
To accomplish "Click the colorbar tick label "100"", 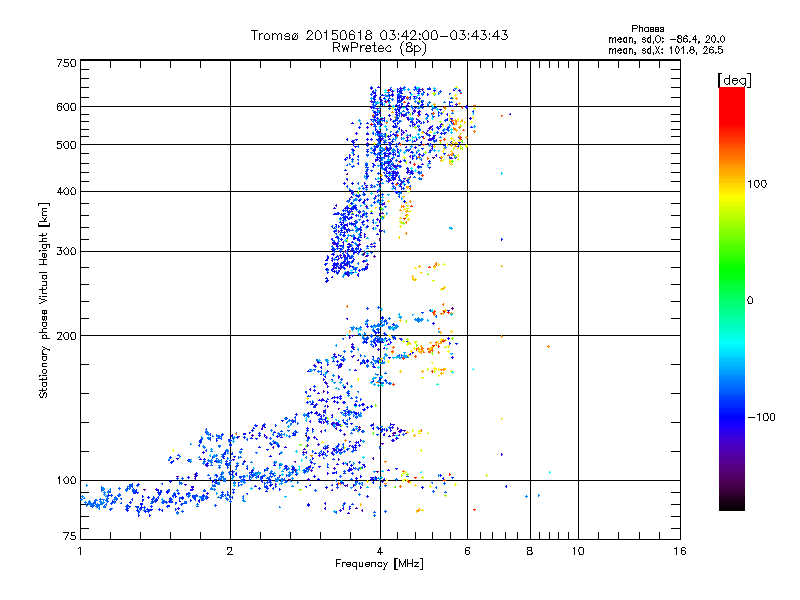I will tap(757, 184).
